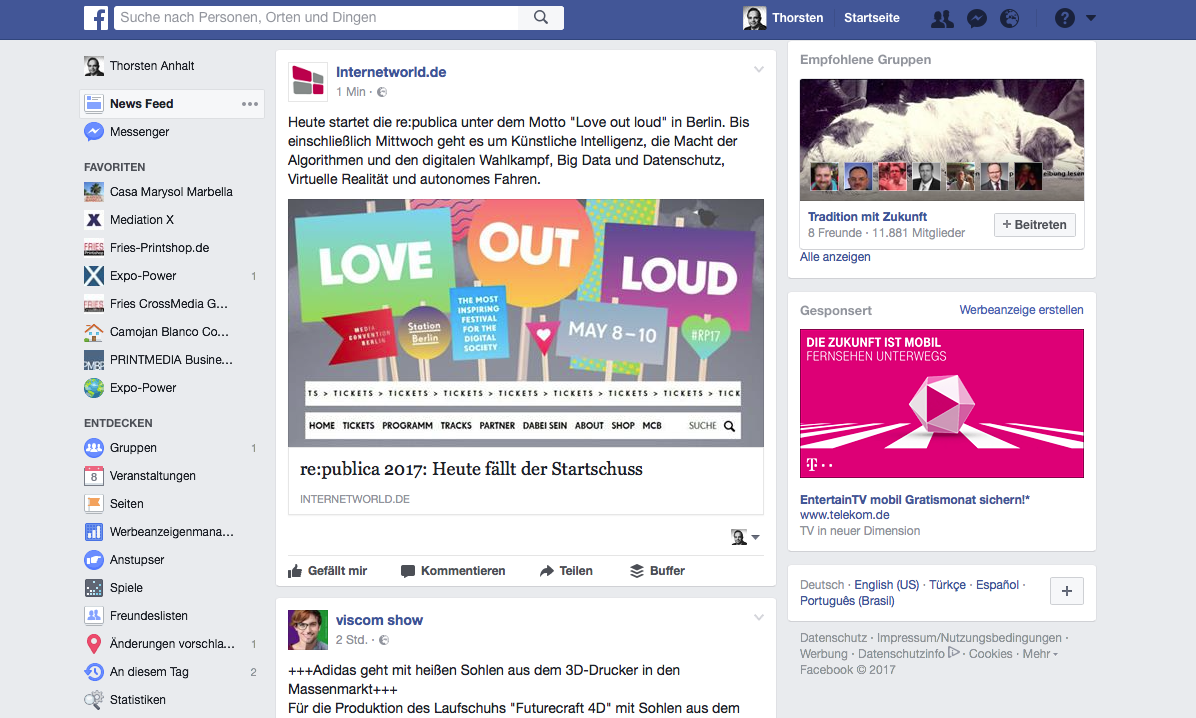
Task: Open Messenger in the left sidebar
Action: click(x=139, y=131)
